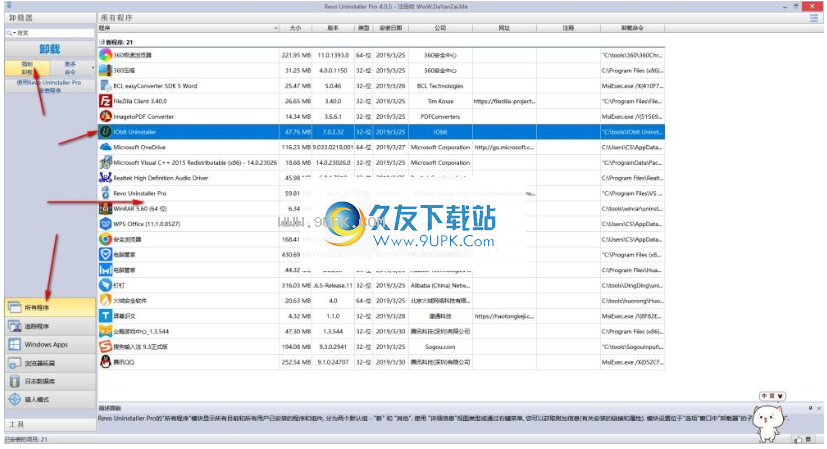Sort by the 安装日期 column header
The width and height of the screenshot is (827, 449).
pyautogui.click(x=391, y=28)
